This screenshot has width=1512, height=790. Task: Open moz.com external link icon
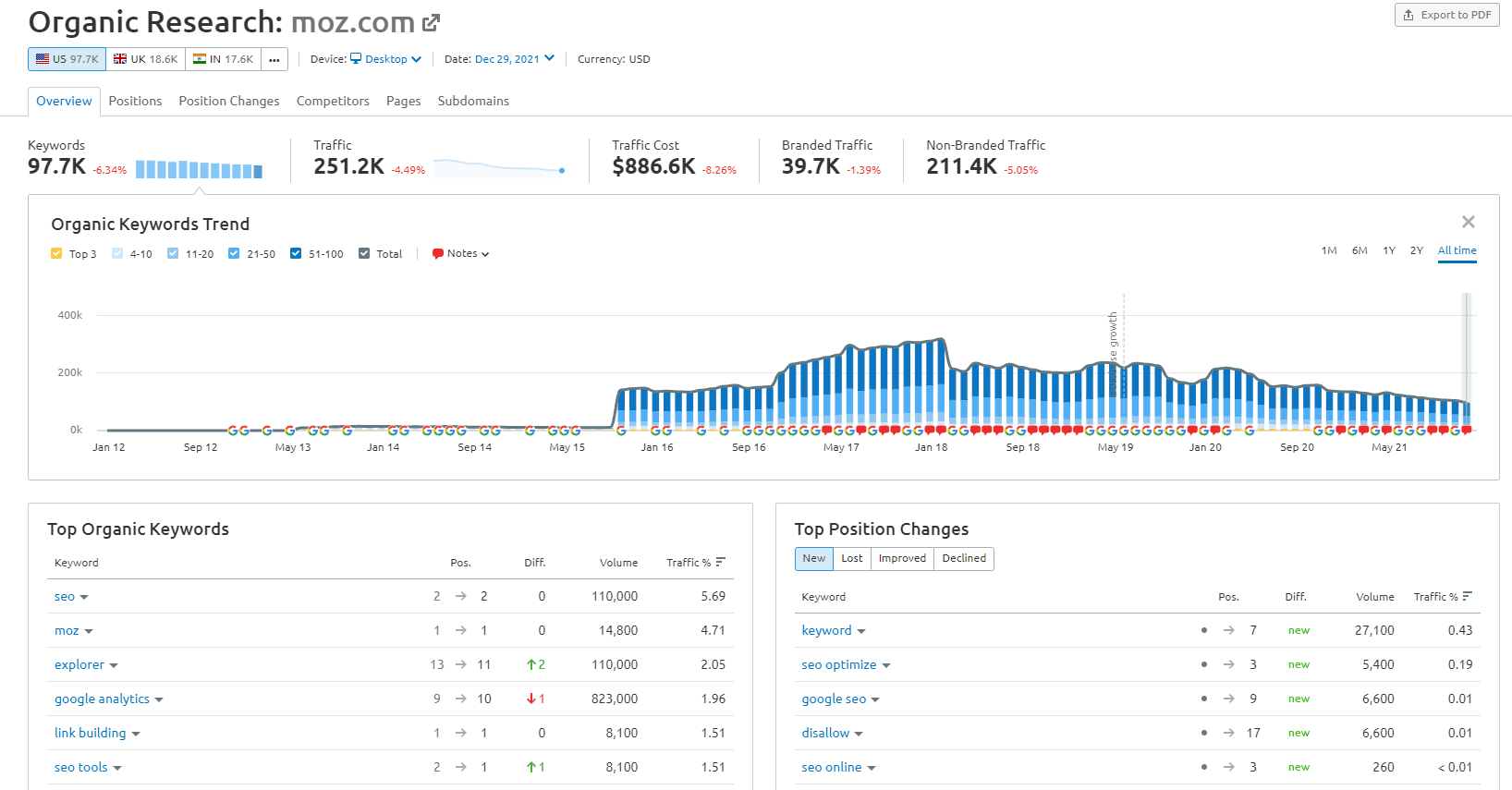[431, 22]
